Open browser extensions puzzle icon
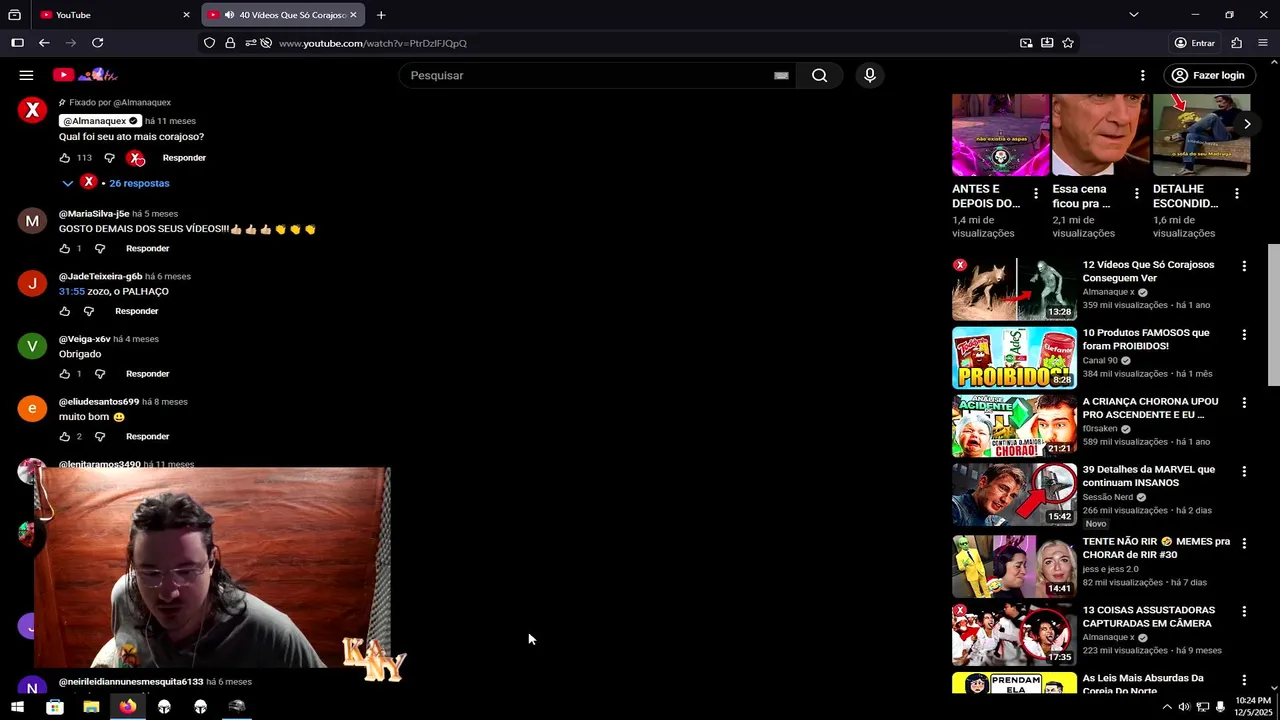Image resolution: width=1280 pixels, height=720 pixels. coord(1237,43)
